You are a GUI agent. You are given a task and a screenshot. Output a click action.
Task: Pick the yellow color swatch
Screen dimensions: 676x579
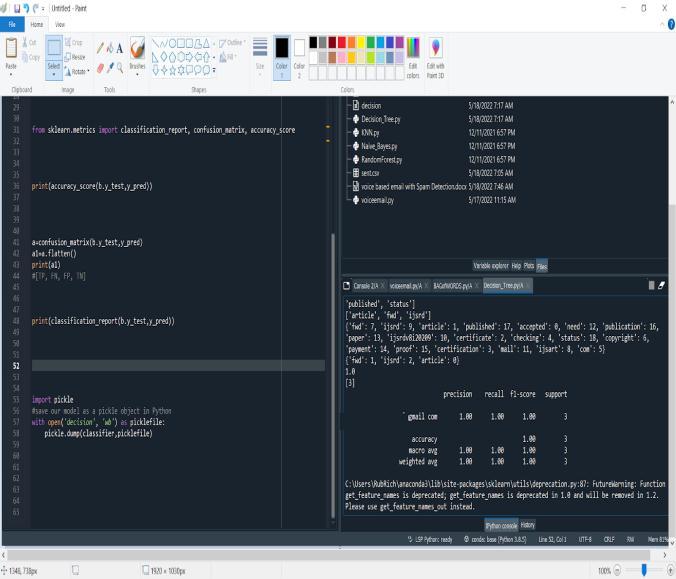361,42
